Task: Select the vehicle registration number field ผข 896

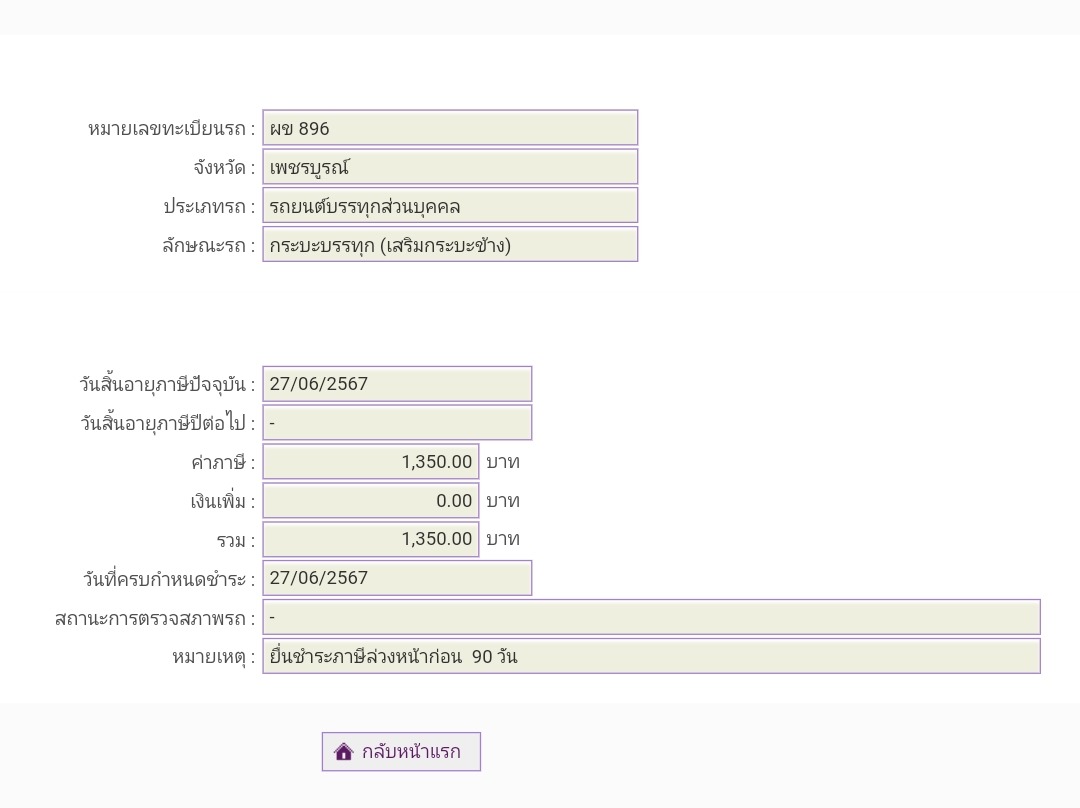Action: 450,128
